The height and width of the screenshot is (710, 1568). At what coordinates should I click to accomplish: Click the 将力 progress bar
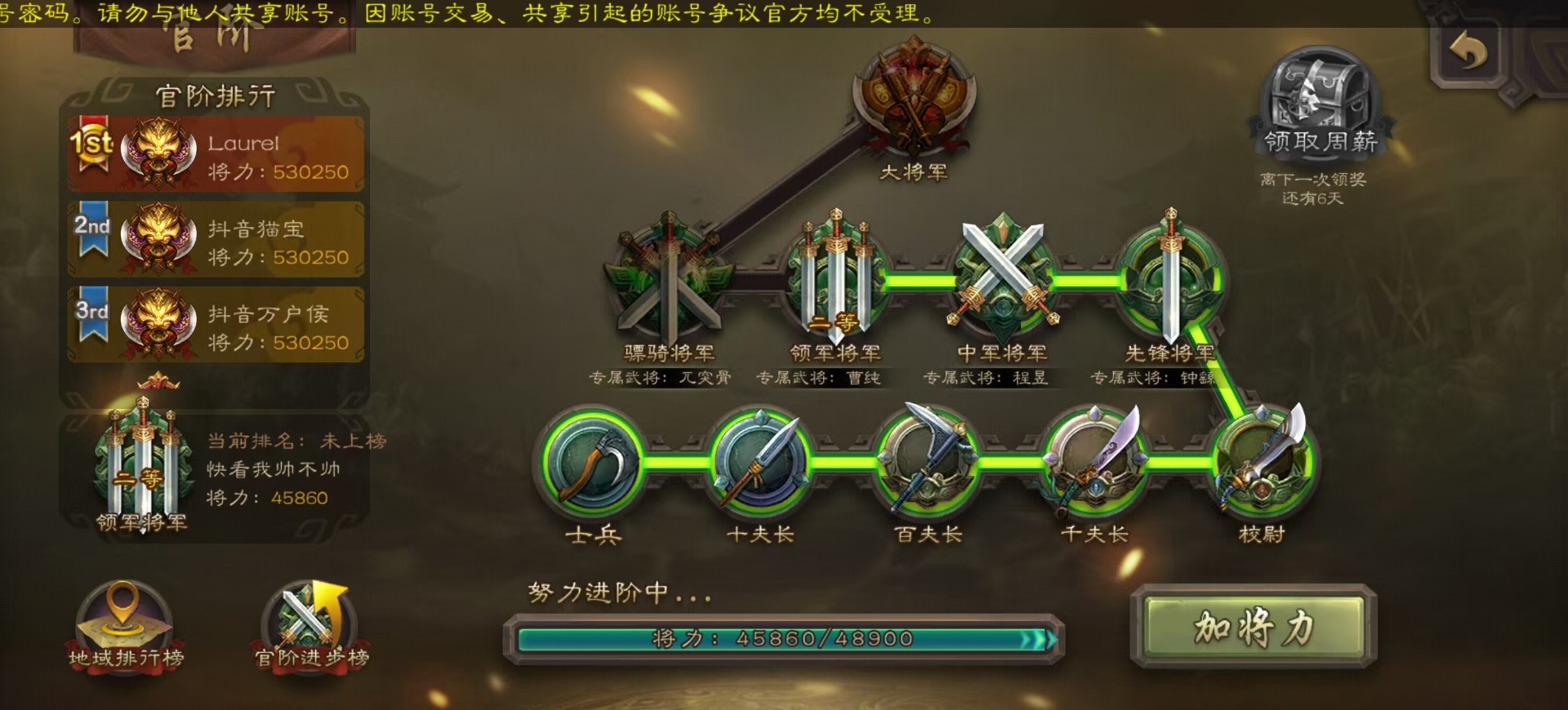point(784,638)
